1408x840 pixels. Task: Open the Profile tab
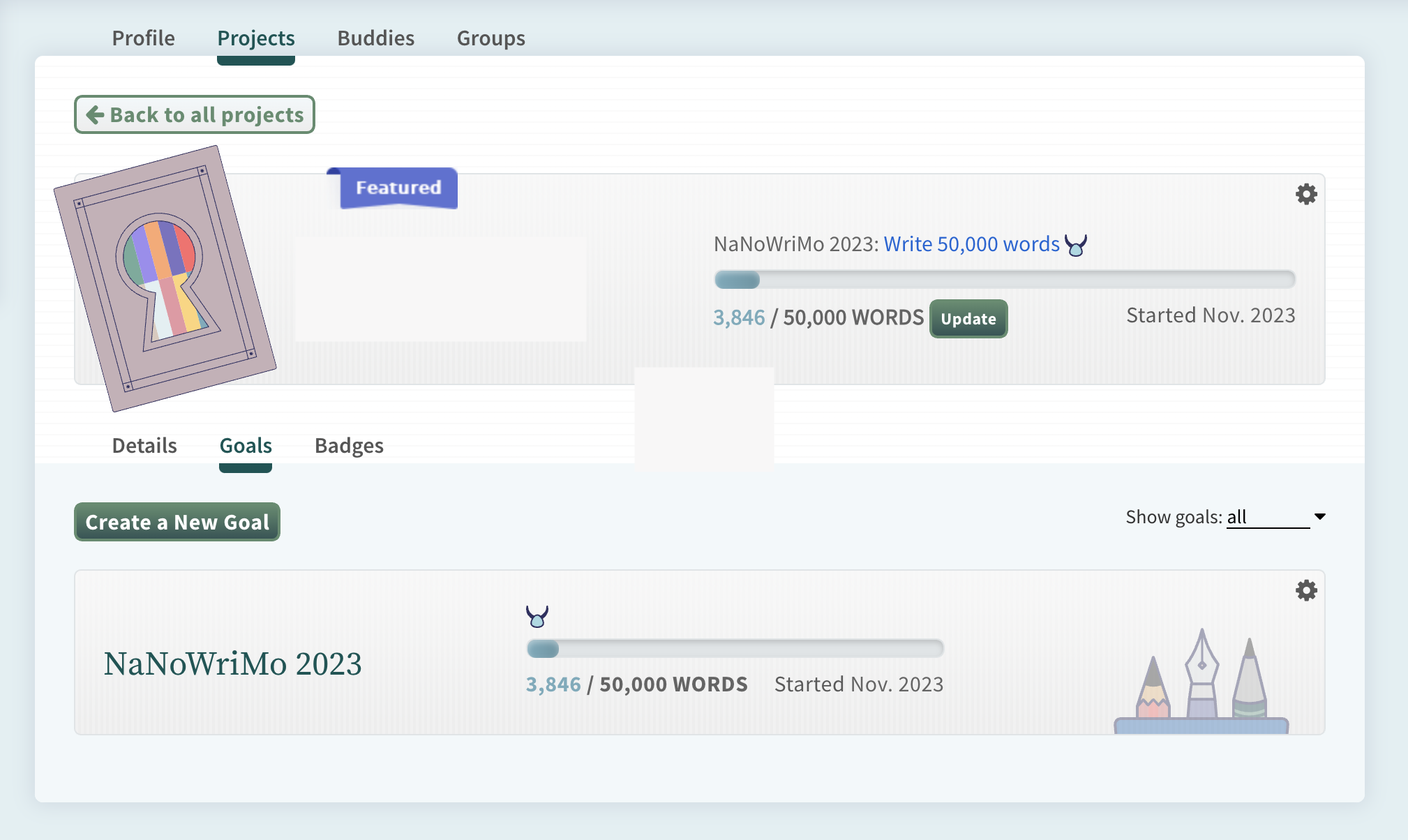pyautogui.click(x=144, y=38)
